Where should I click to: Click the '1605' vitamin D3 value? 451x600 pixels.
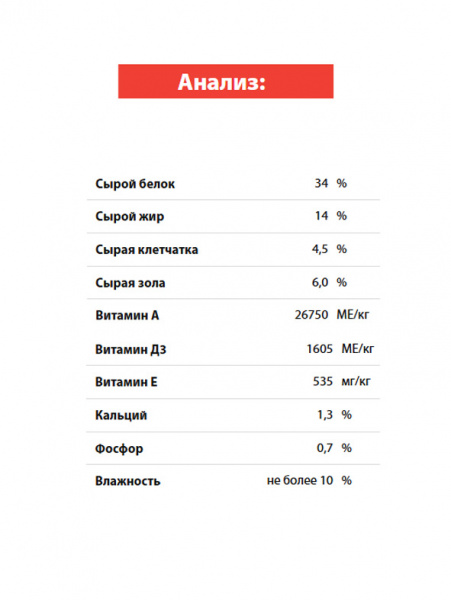pos(319,349)
